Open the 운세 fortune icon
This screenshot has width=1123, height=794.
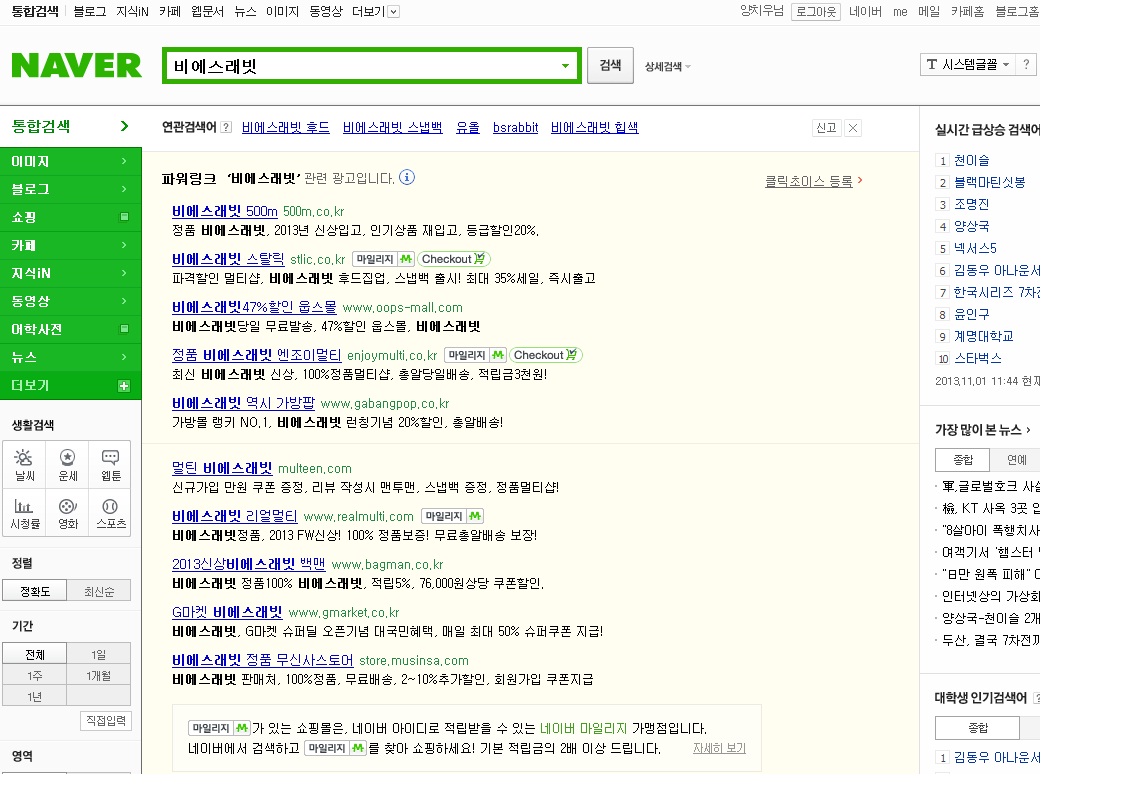coord(67,465)
